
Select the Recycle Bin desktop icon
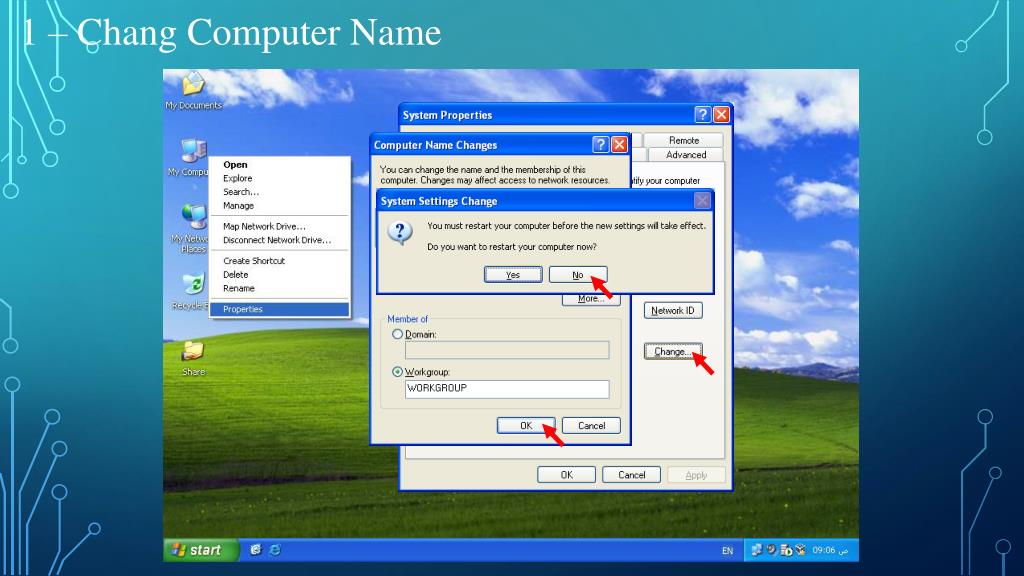pos(191,291)
